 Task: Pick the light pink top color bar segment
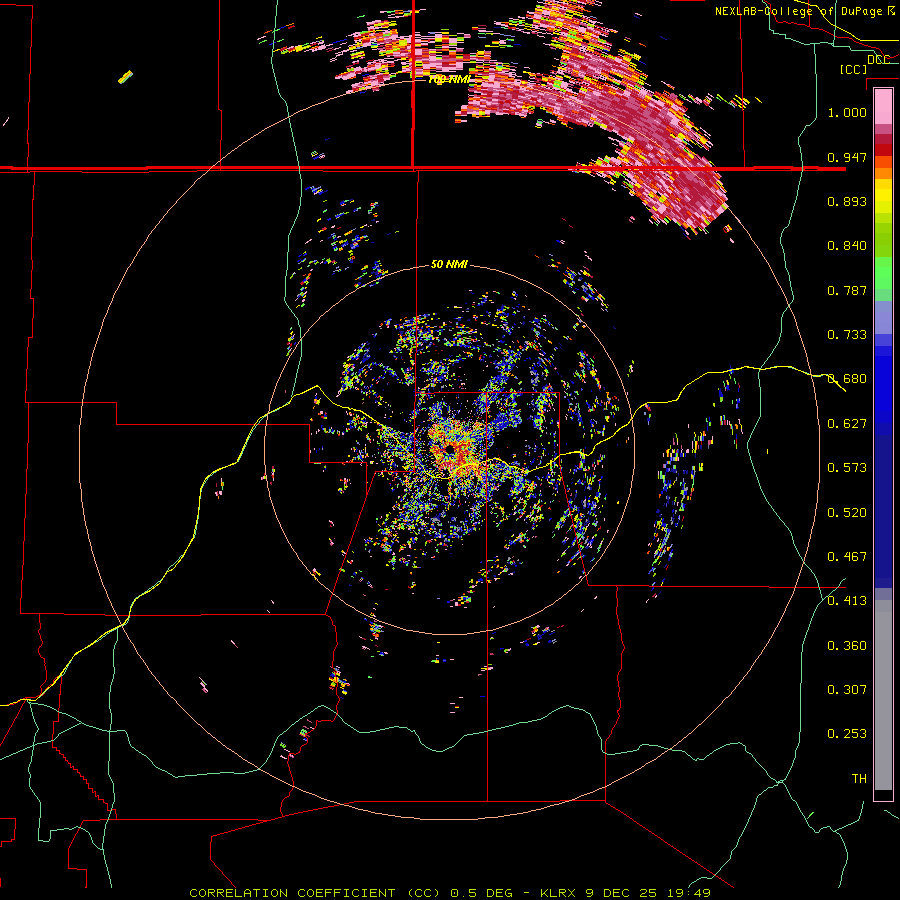click(883, 107)
